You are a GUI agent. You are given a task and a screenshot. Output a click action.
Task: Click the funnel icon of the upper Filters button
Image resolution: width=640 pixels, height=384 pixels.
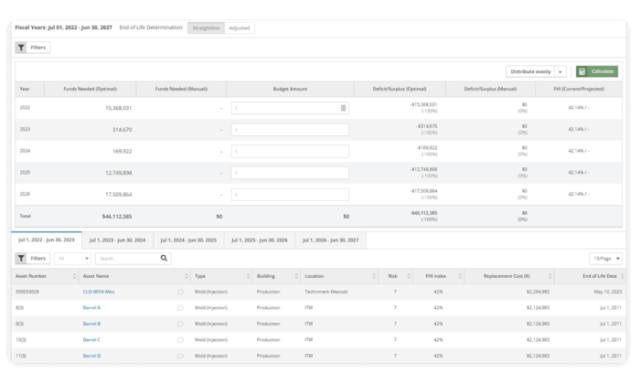[21, 48]
